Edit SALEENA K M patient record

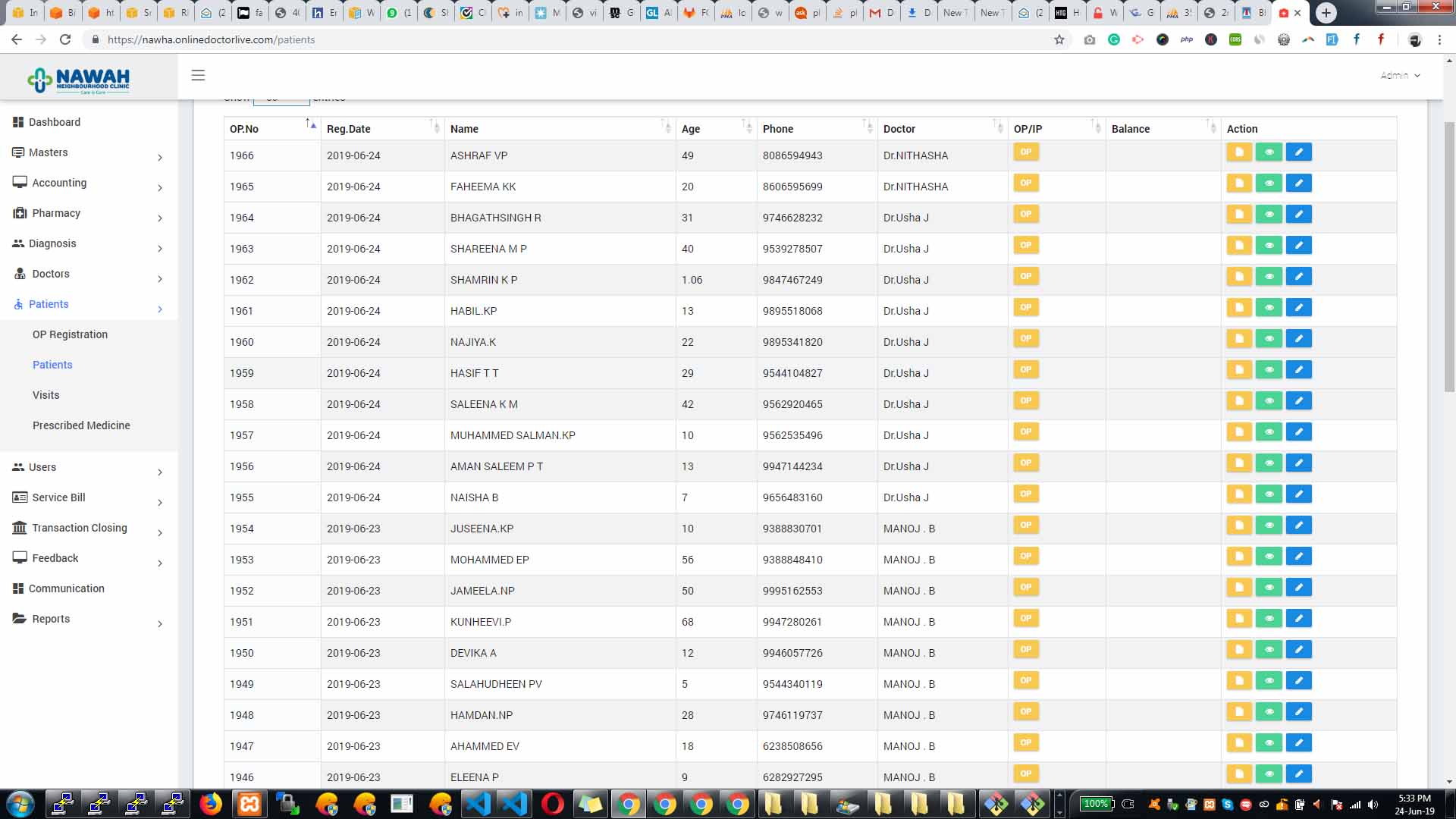point(1299,401)
